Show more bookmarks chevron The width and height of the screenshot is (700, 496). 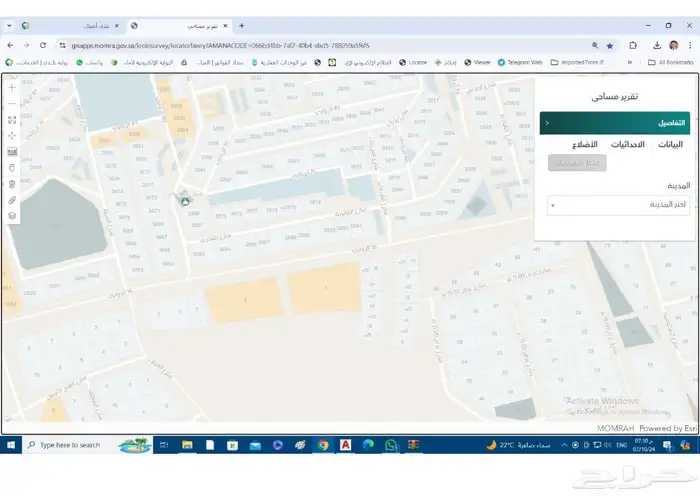pyautogui.click(x=630, y=63)
